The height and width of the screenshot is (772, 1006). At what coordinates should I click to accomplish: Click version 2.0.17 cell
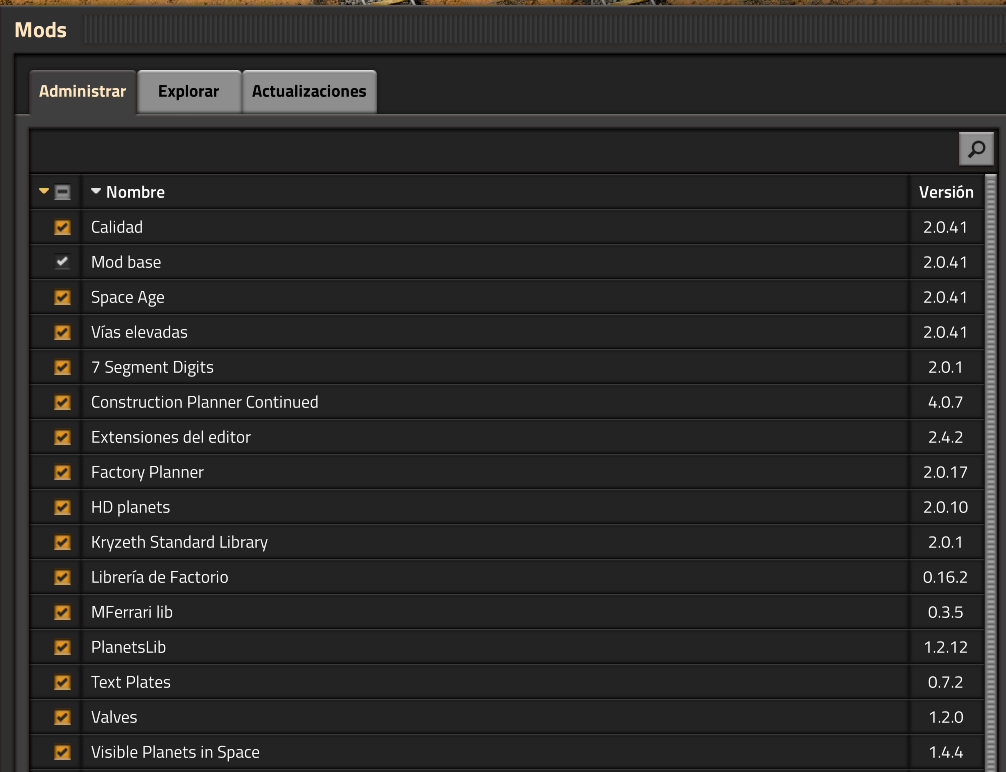click(946, 472)
